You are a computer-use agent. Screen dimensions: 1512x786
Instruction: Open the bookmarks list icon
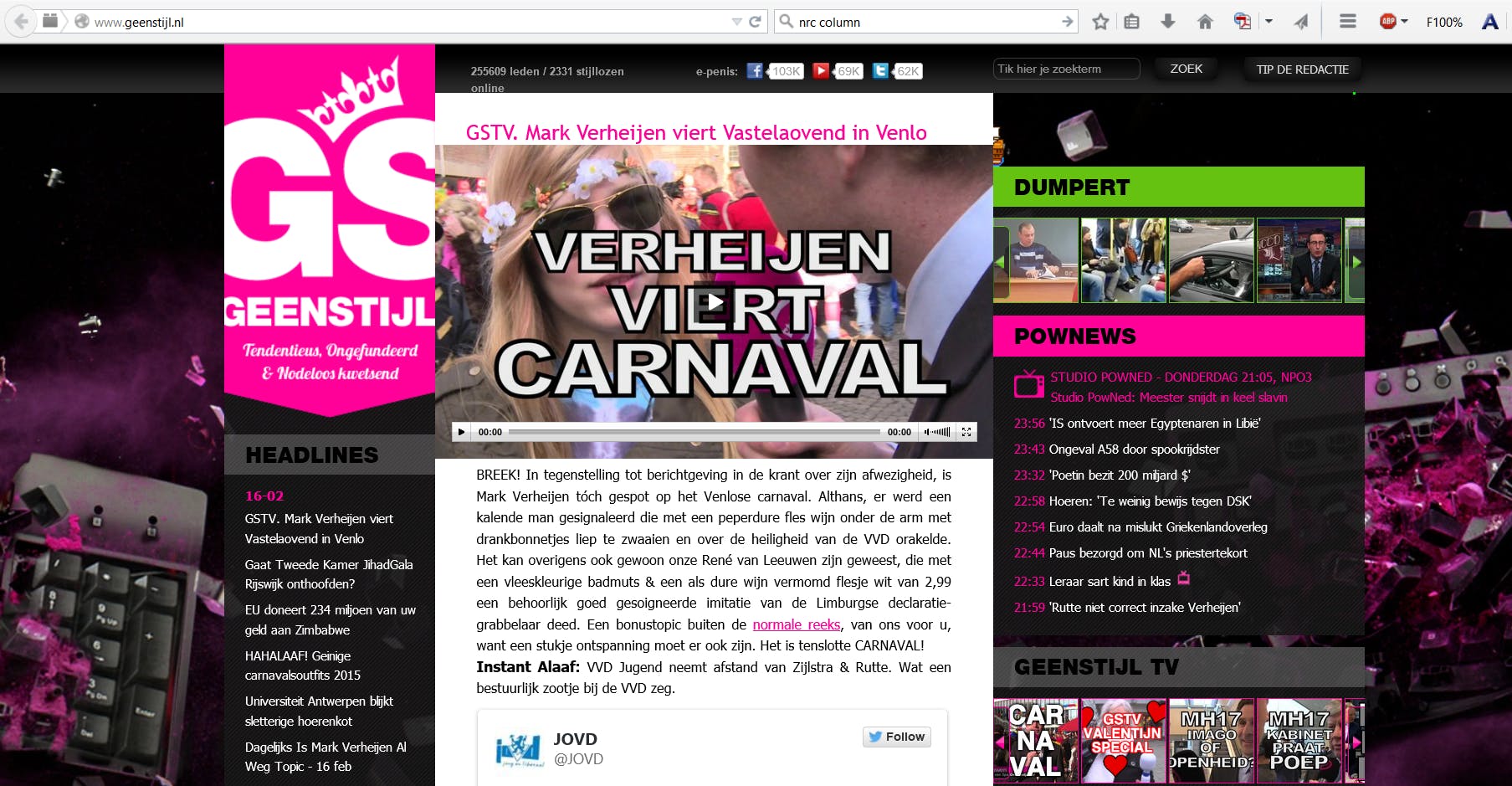point(1132,22)
